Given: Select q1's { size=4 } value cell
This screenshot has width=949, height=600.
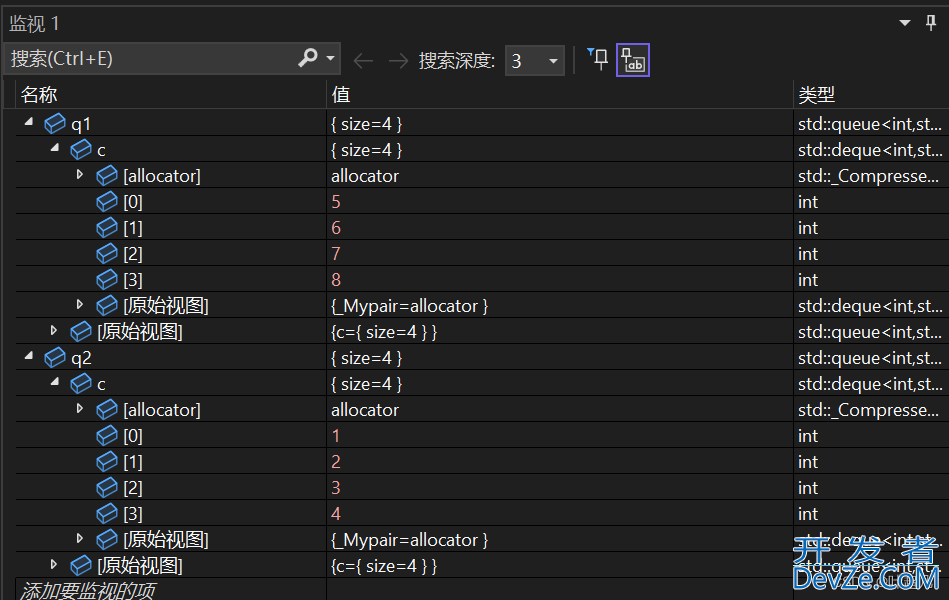Looking at the screenshot, I should 560,124.
